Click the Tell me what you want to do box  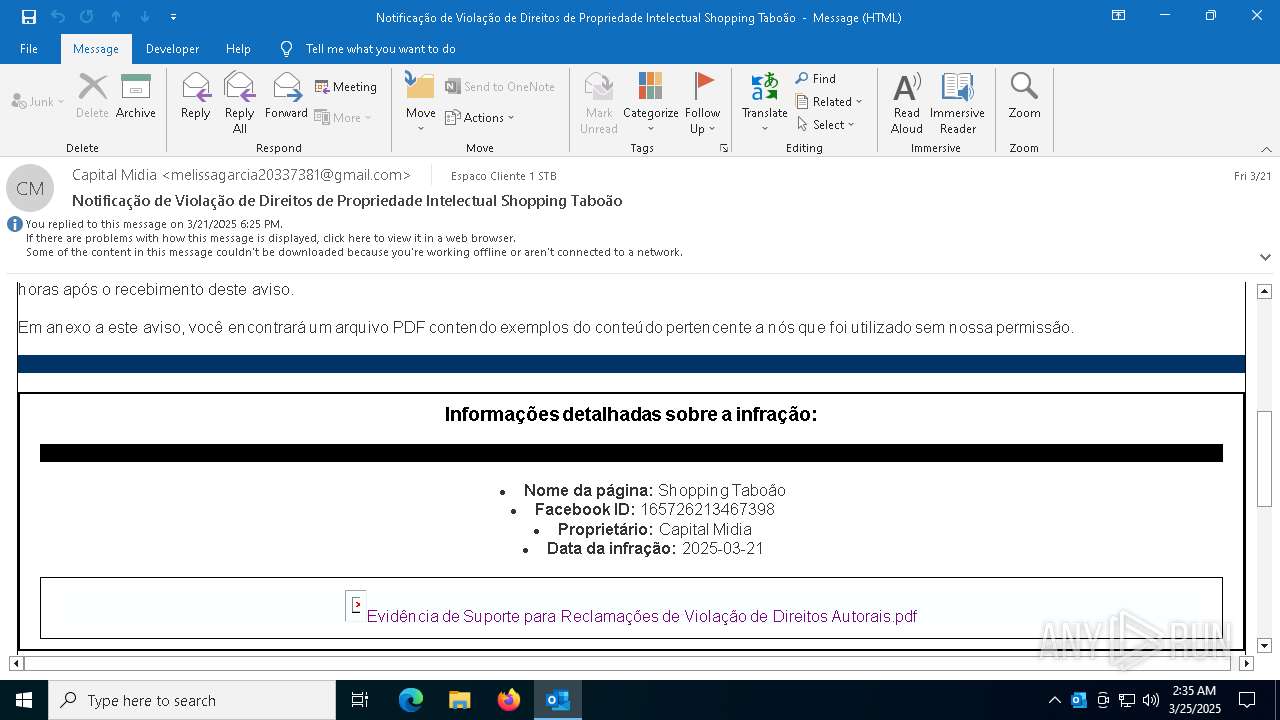380,48
